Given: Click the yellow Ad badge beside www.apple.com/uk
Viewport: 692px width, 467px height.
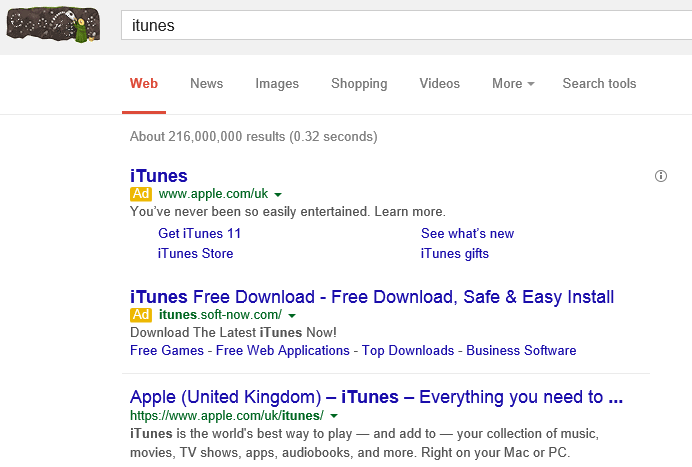Looking at the screenshot, I should coord(141,194).
